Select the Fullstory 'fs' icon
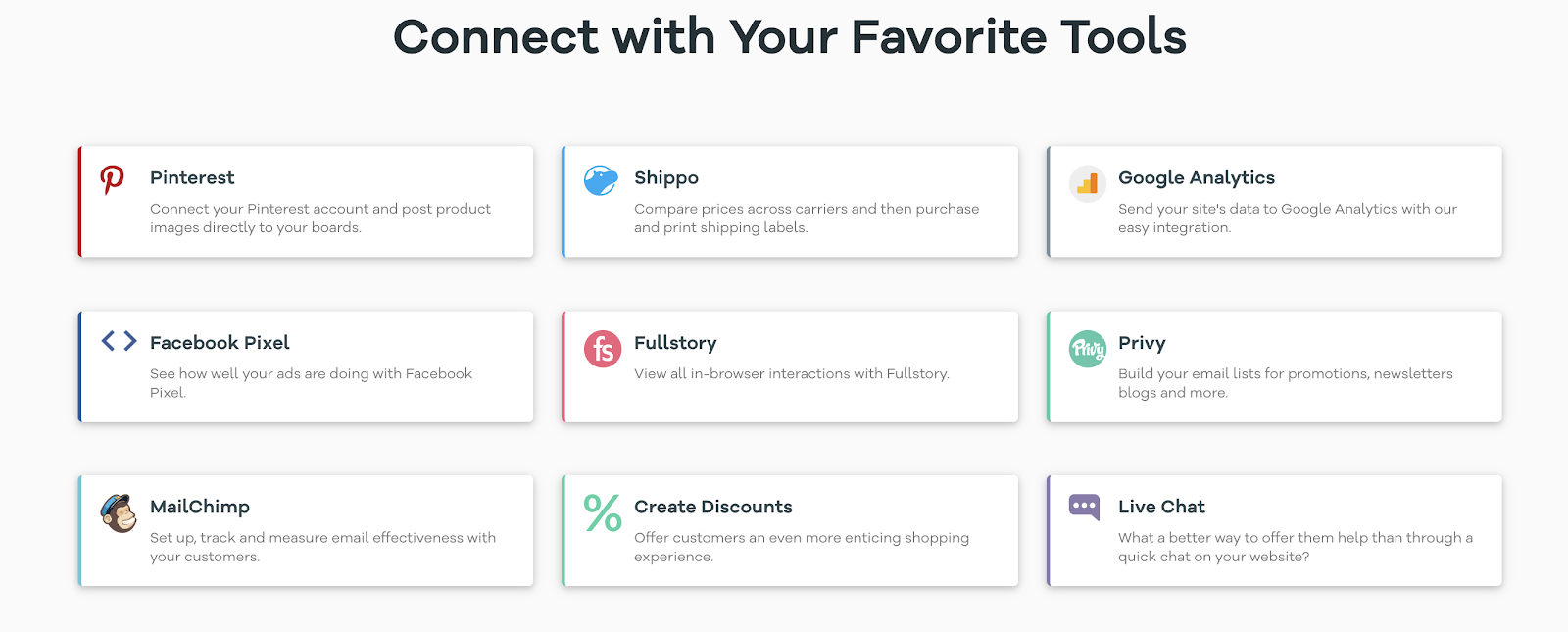The image size is (1568, 632). [601, 348]
